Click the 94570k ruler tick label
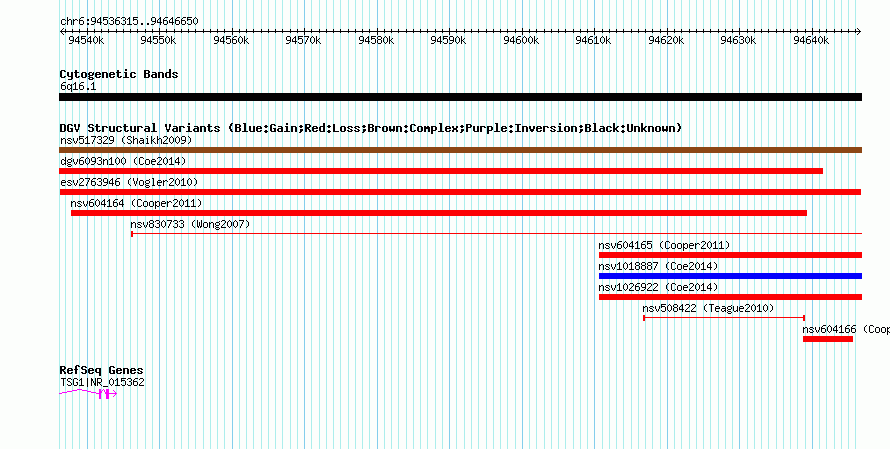 click(304, 40)
